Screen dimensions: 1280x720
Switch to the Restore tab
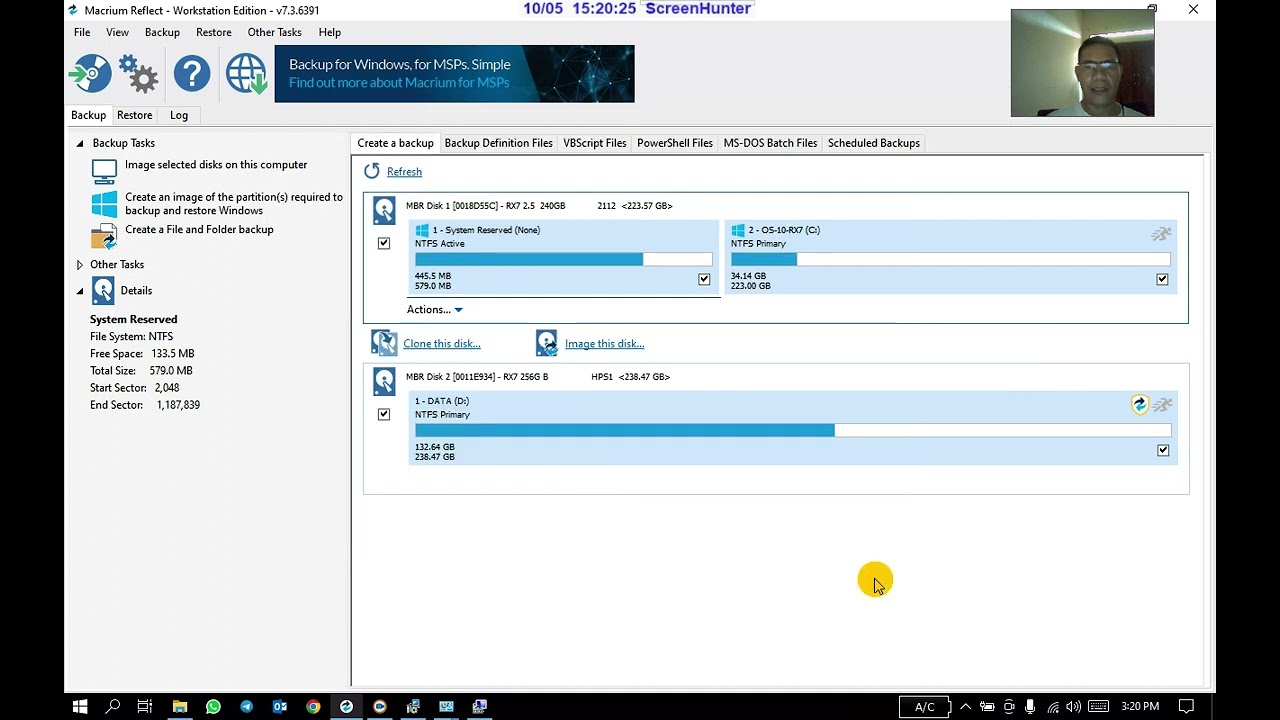(x=135, y=115)
